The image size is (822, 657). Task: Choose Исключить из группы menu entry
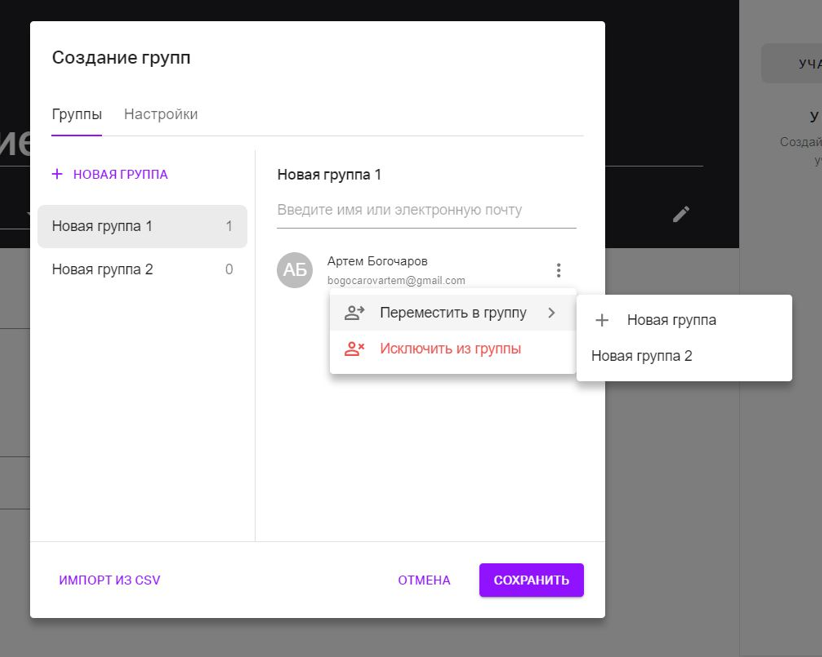pyautogui.click(x=453, y=349)
